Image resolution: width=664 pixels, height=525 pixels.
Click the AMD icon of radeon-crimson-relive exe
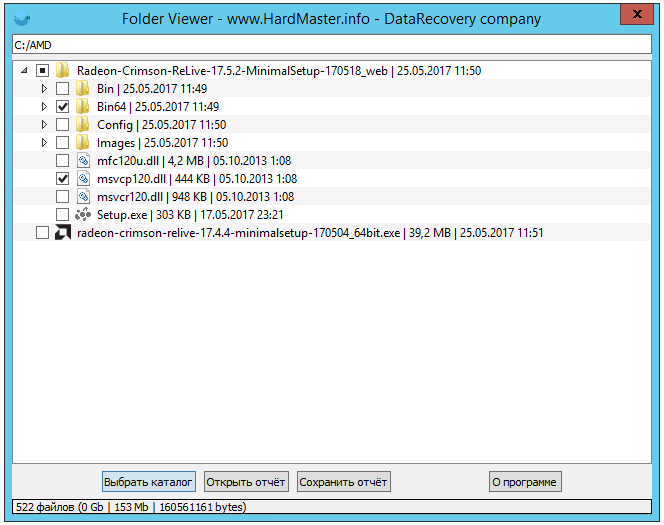62,233
